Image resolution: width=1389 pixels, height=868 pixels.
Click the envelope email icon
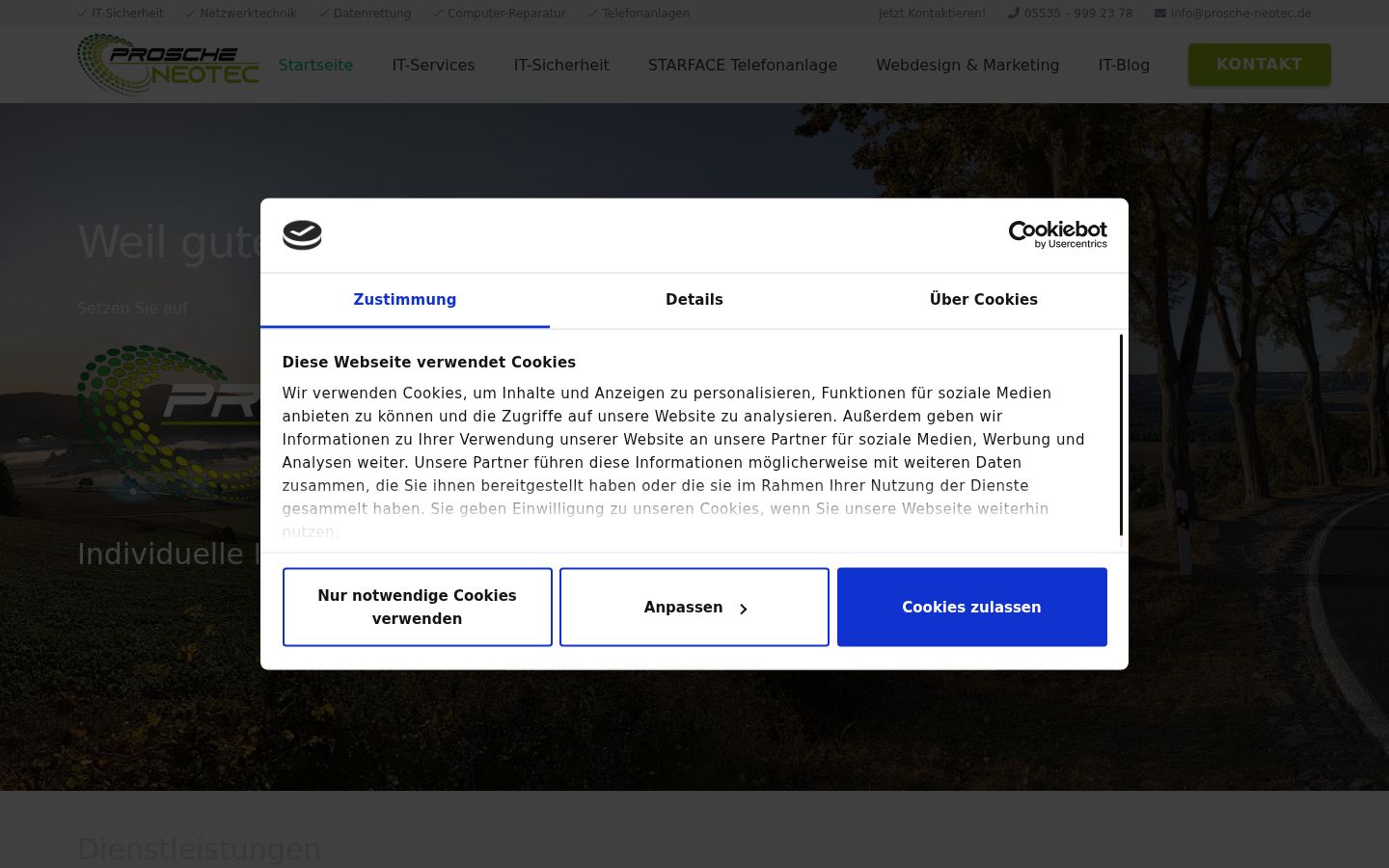point(1160,14)
